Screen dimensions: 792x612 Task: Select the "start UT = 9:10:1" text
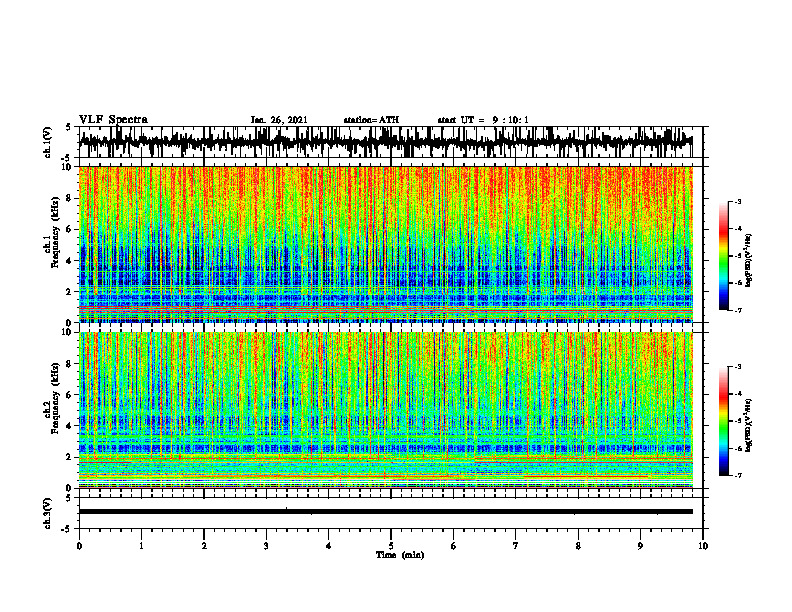[483, 120]
